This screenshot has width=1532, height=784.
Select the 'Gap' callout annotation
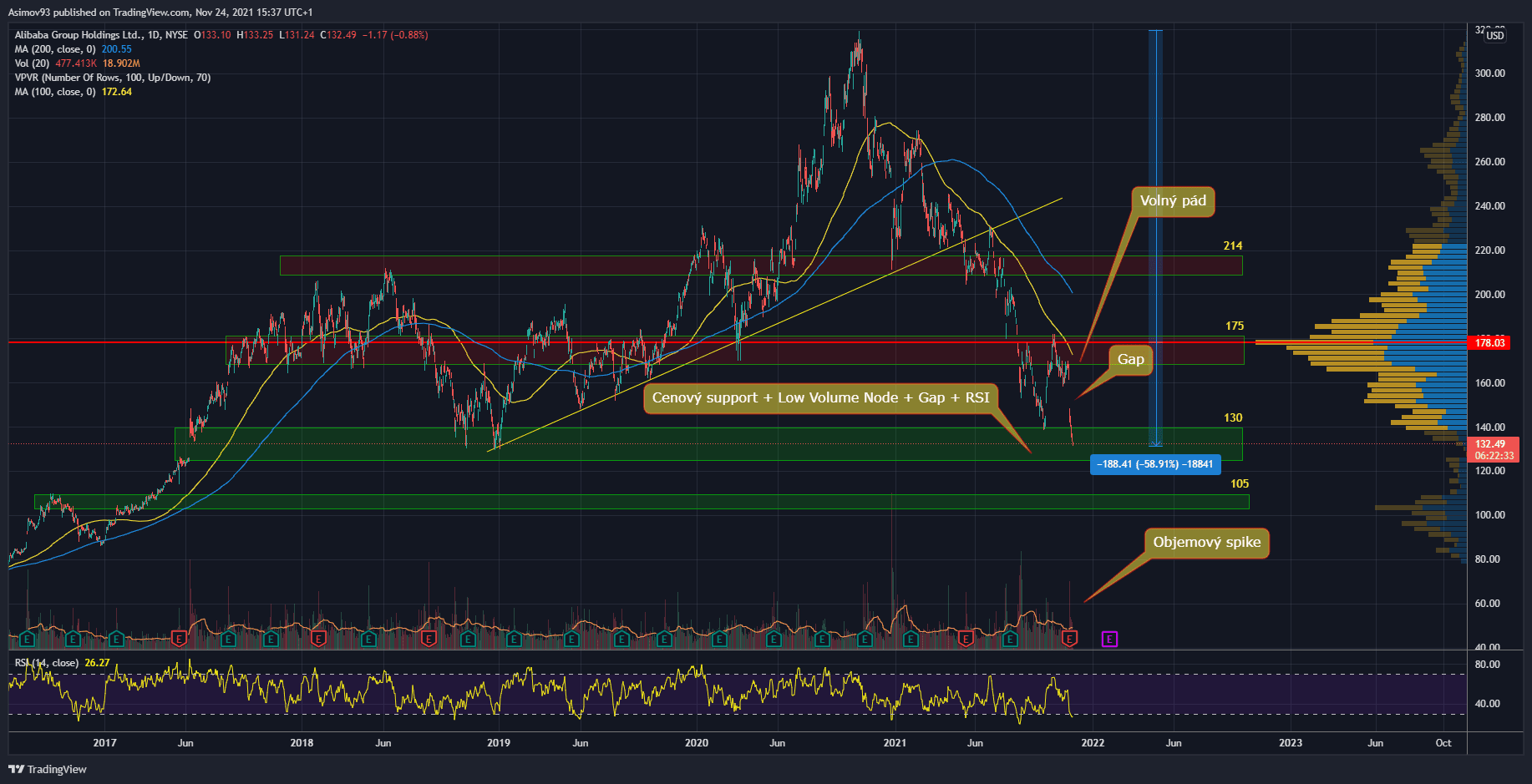[x=1130, y=360]
